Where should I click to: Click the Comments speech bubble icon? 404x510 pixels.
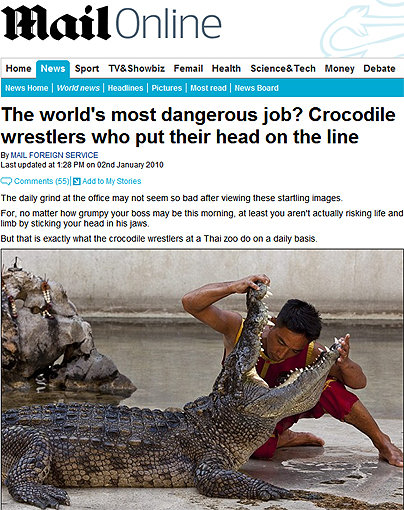coord(6,181)
